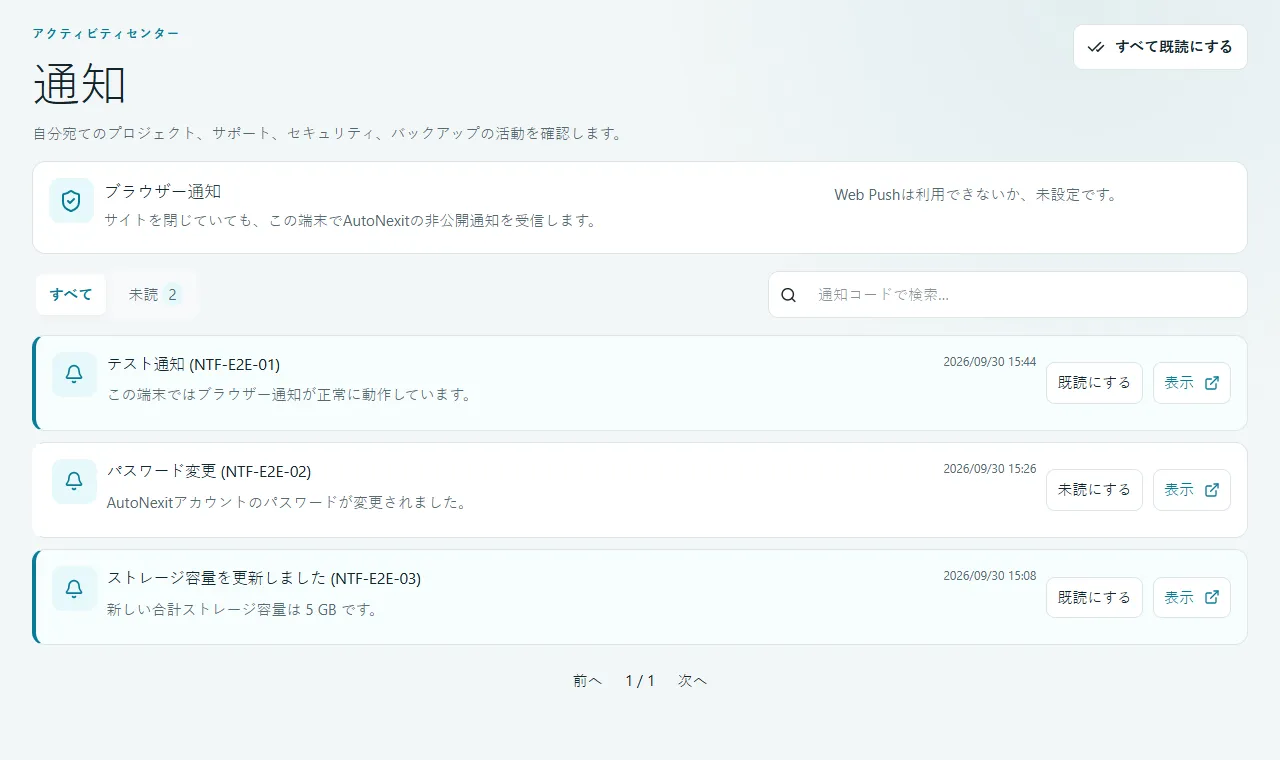Mark all notifications read with すべて既読にする
1280x760 pixels.
coord(1160,47)
